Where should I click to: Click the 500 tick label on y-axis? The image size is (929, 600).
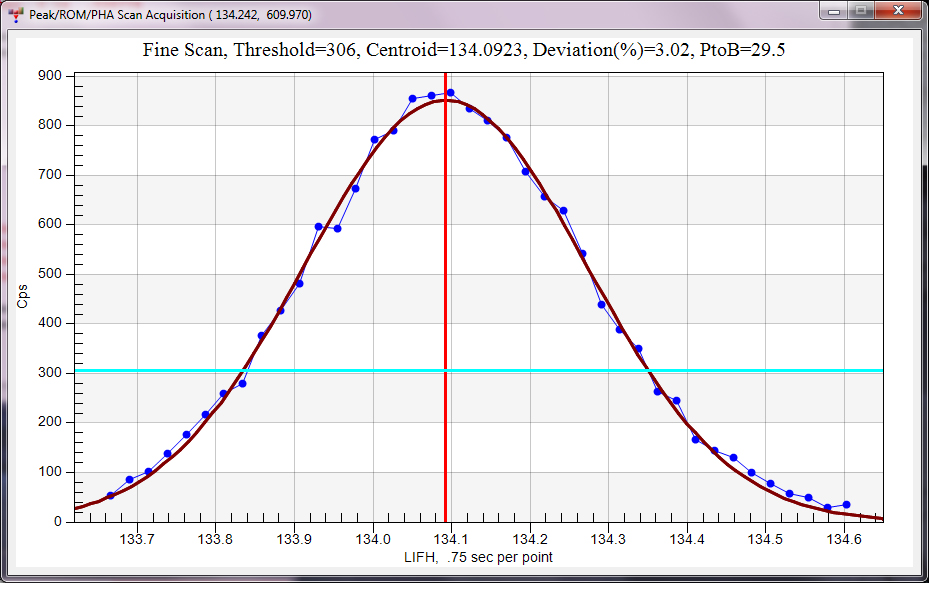(x=48, y=274)
